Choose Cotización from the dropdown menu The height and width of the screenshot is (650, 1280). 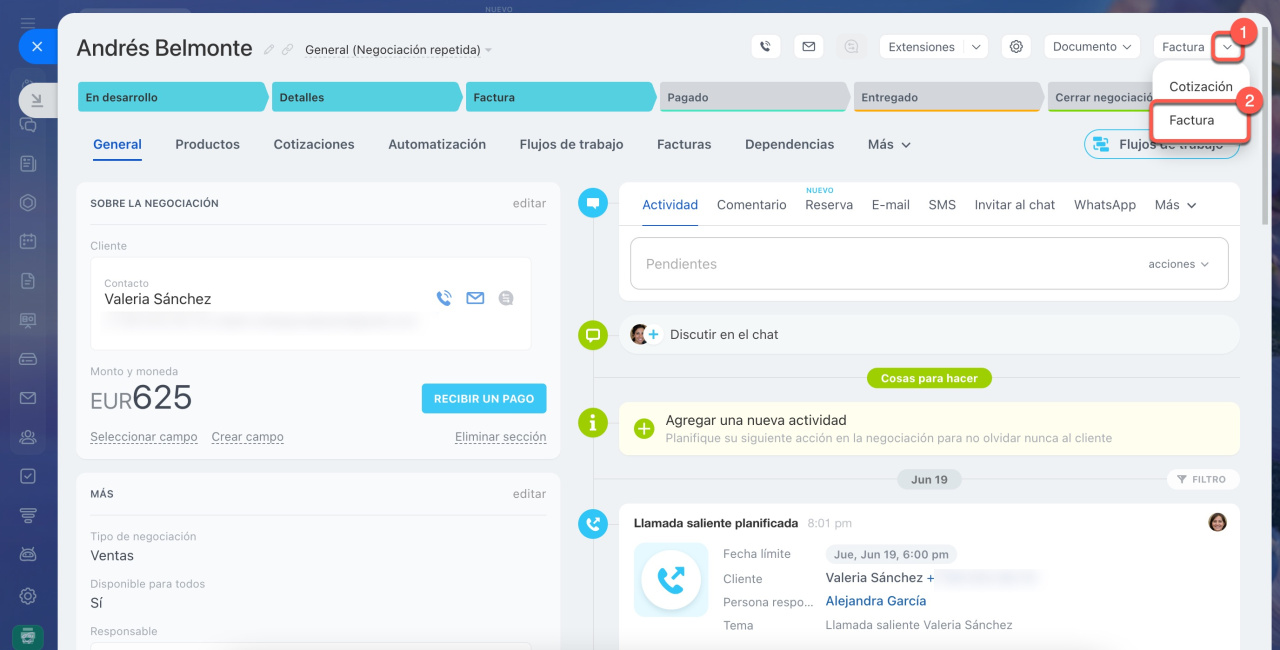pos(1201,87)
